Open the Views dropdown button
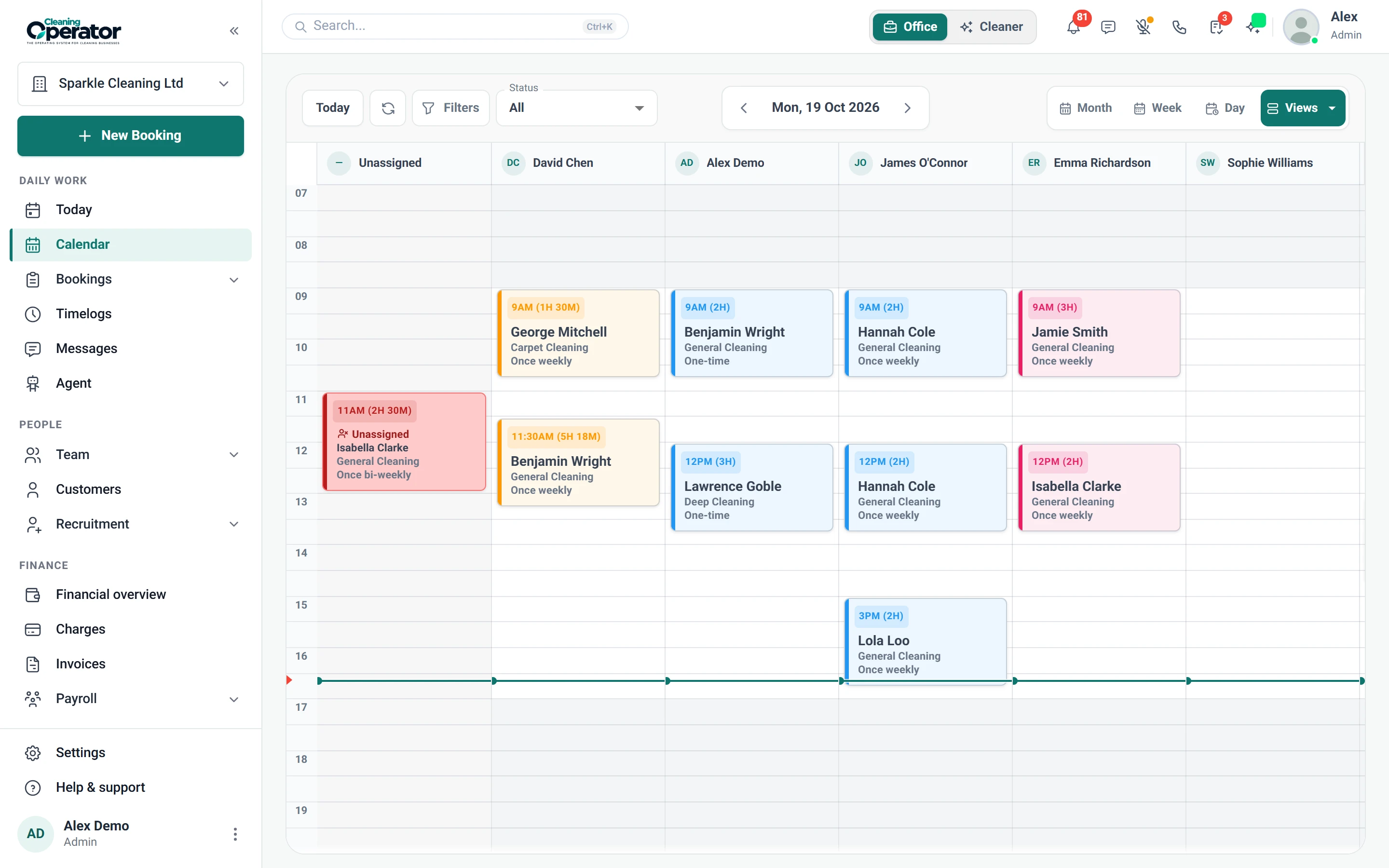The height and width of the screenshot is (868, 1389). 1302,108
